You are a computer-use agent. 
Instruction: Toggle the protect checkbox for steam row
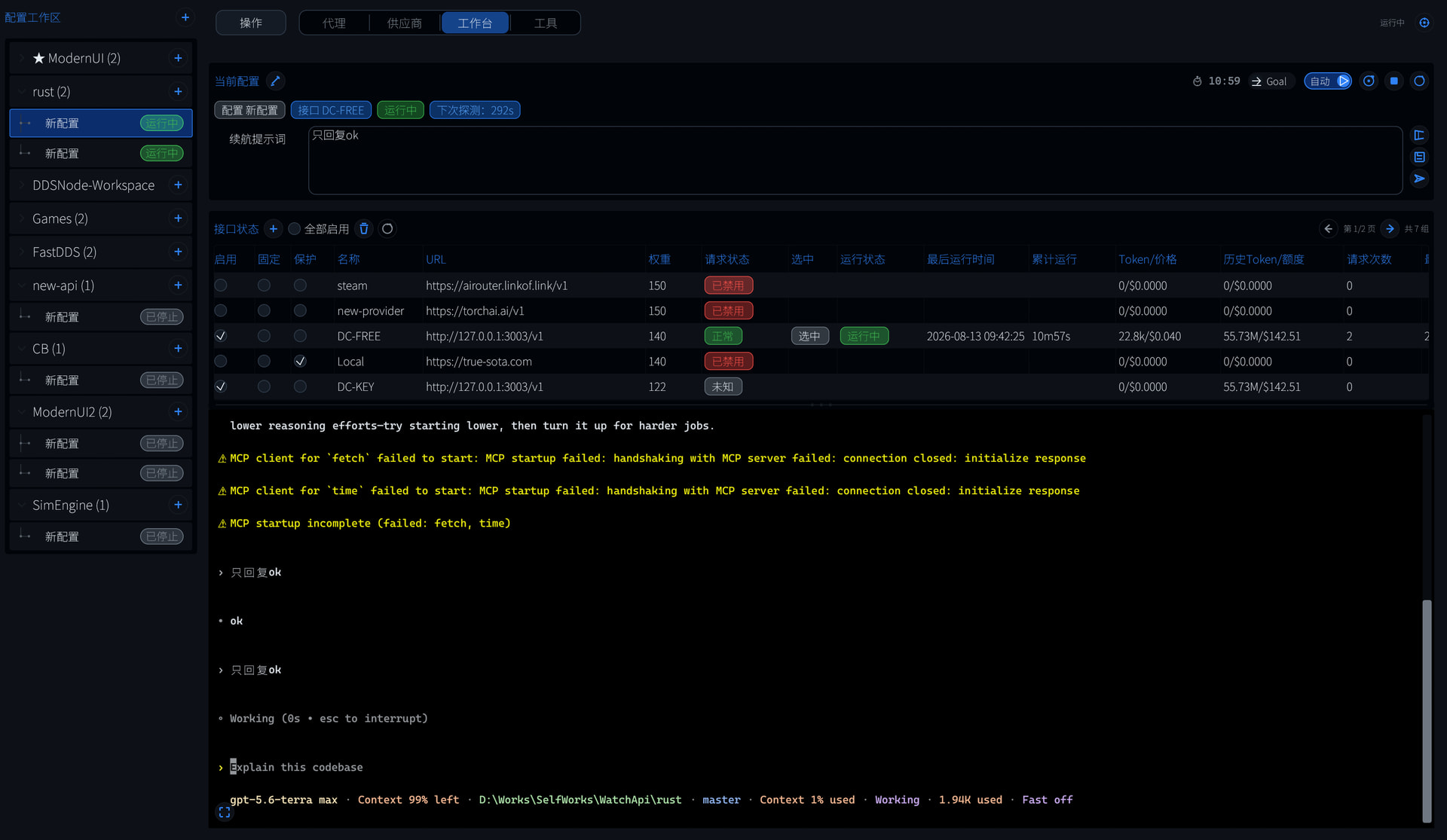[x=300, y=286]
